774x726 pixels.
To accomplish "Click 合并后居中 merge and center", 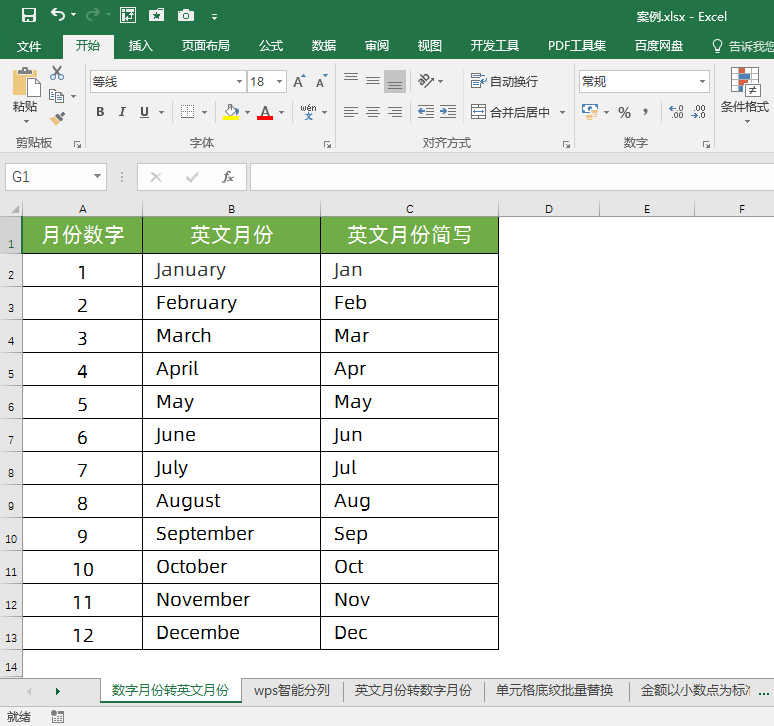I will point(510,112).
